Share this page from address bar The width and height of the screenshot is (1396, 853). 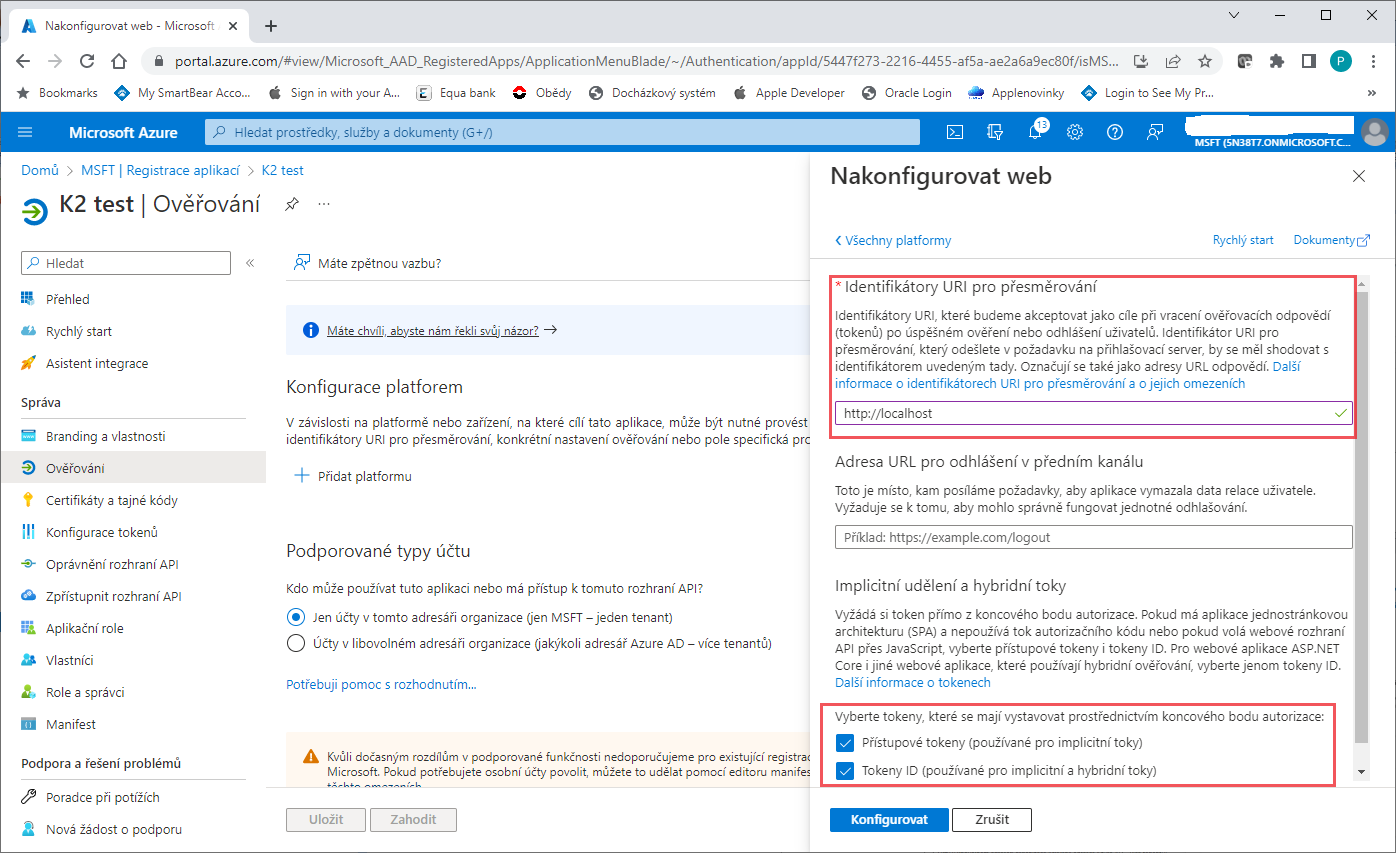1173,61
